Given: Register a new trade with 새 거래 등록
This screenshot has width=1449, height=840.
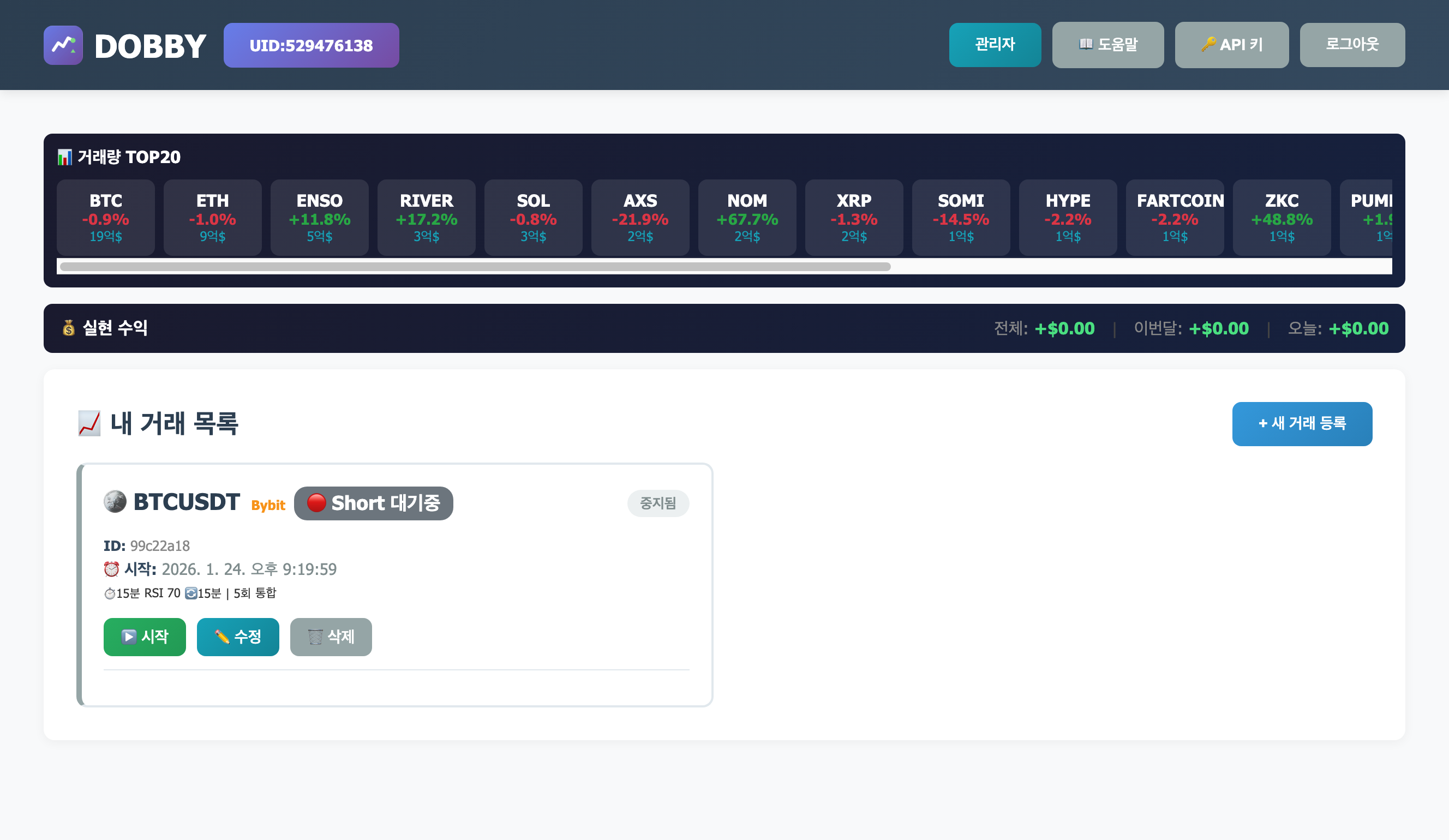Looking at the screenshot, I should coord(1302,424).
